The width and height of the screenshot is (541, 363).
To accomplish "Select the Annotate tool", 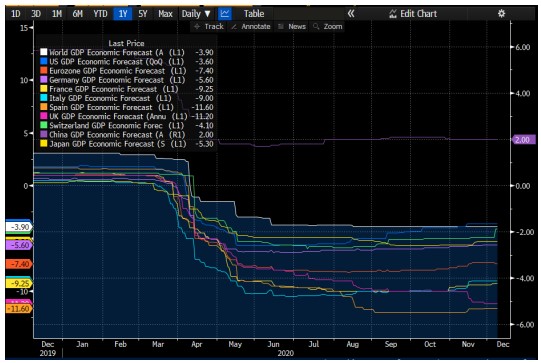I will coord(251,27).
